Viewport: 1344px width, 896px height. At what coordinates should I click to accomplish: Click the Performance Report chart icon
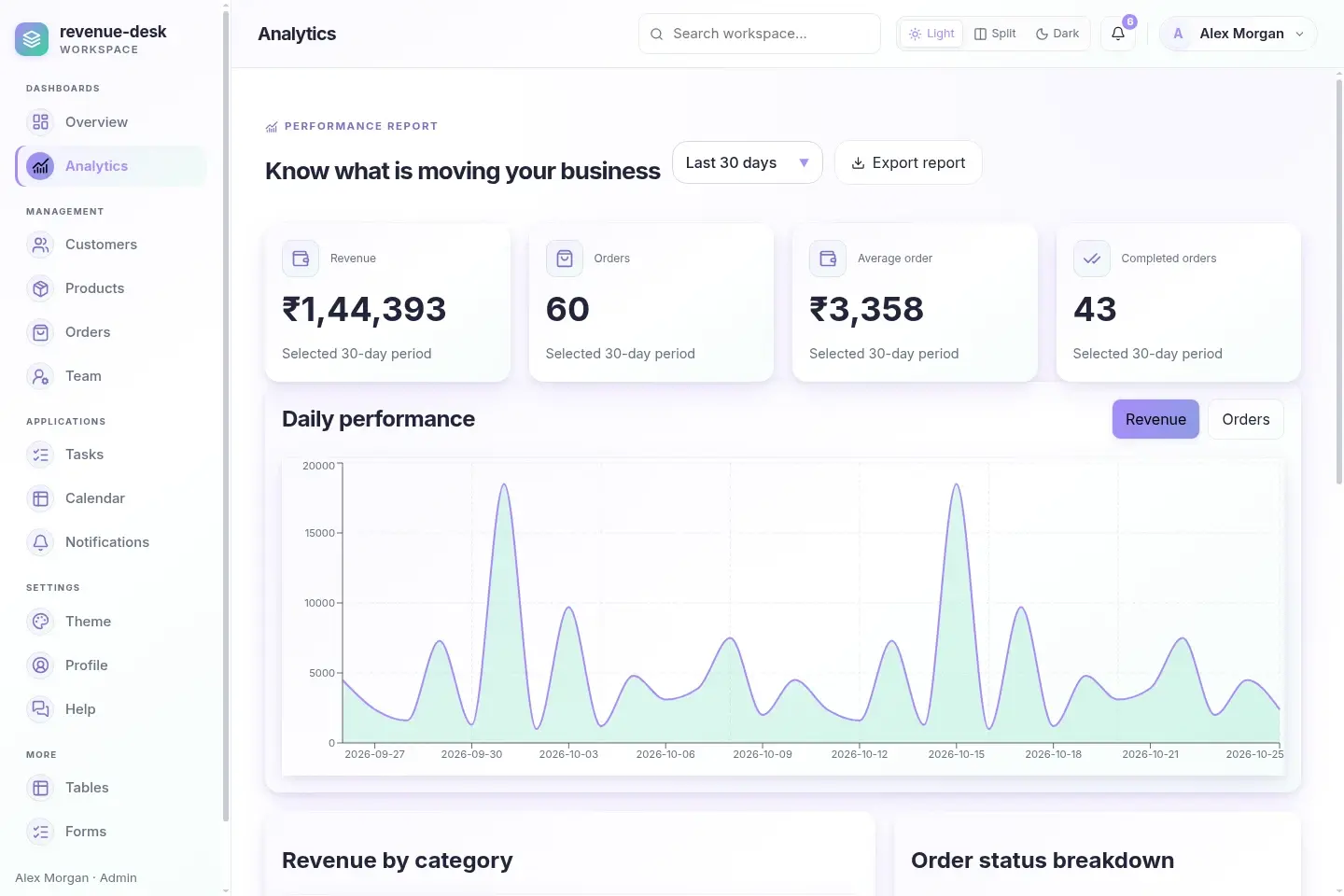[x=272, y=127]
